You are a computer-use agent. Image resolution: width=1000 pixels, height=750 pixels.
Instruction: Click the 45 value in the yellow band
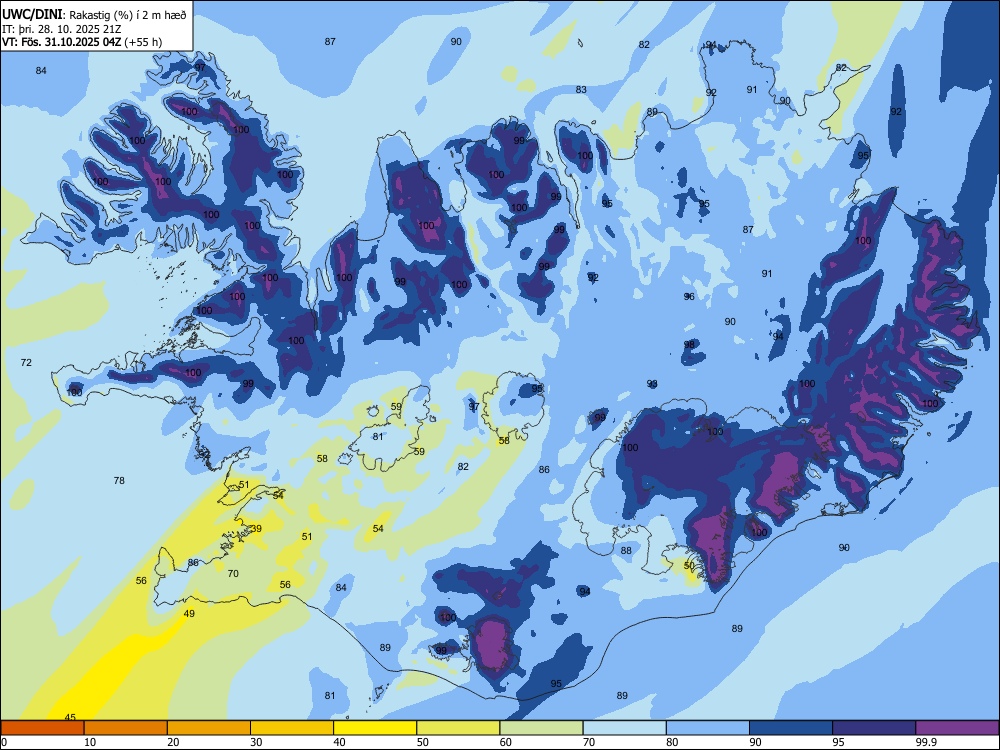[x=70, y=717]
